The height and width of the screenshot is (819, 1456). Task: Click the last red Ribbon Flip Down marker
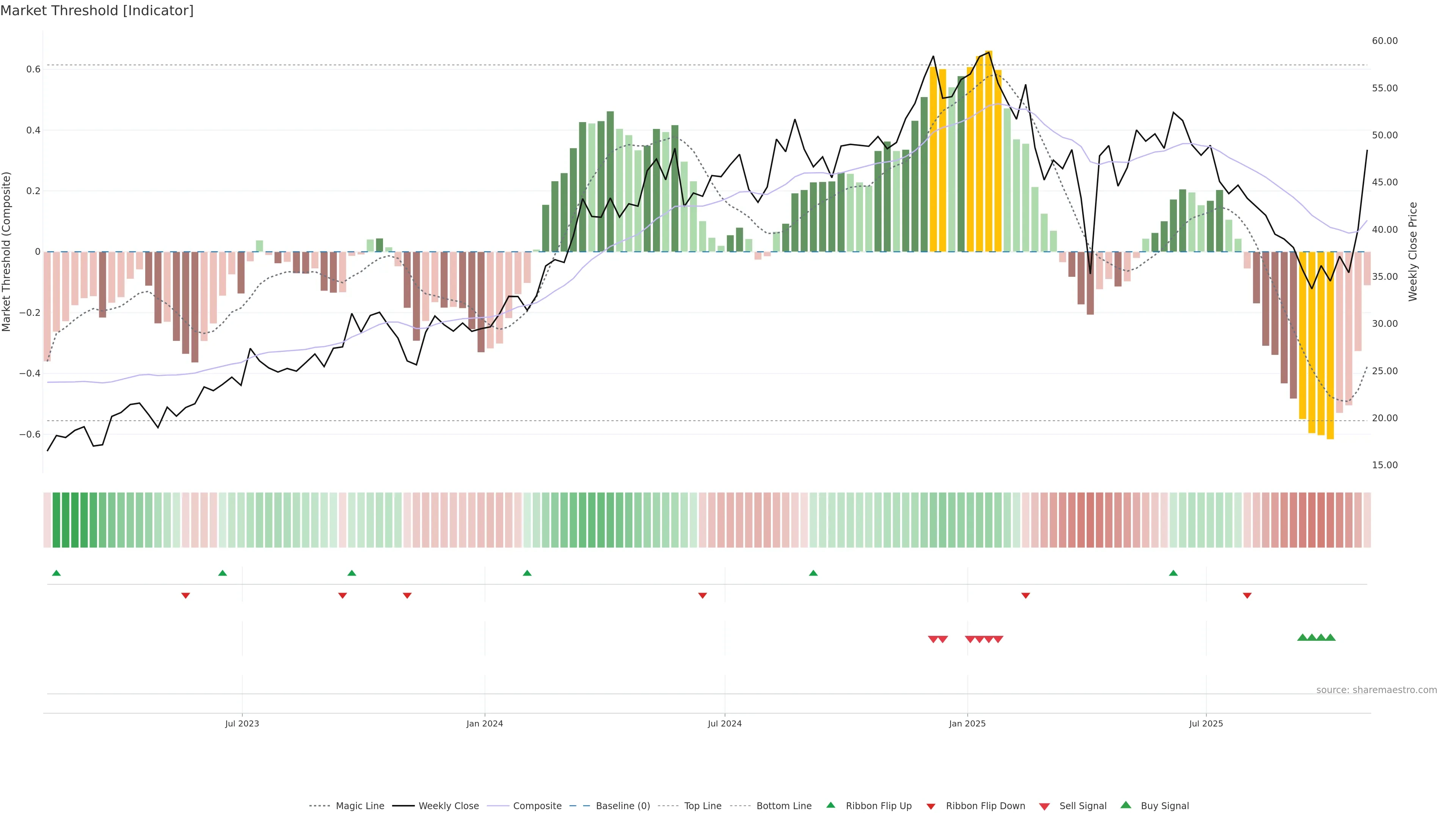(x=1247, y=596)
